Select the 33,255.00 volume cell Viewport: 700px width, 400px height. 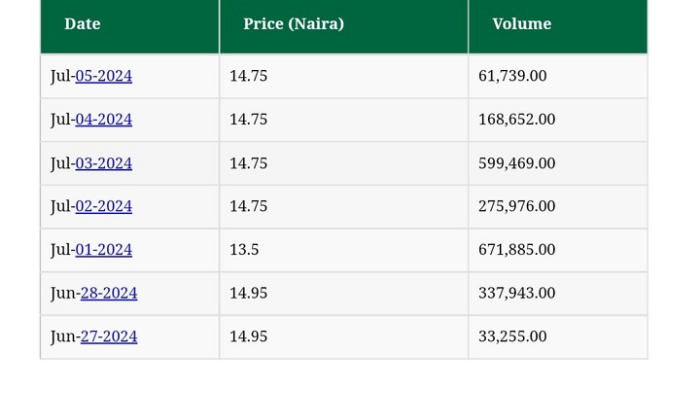tap(512, 337)
